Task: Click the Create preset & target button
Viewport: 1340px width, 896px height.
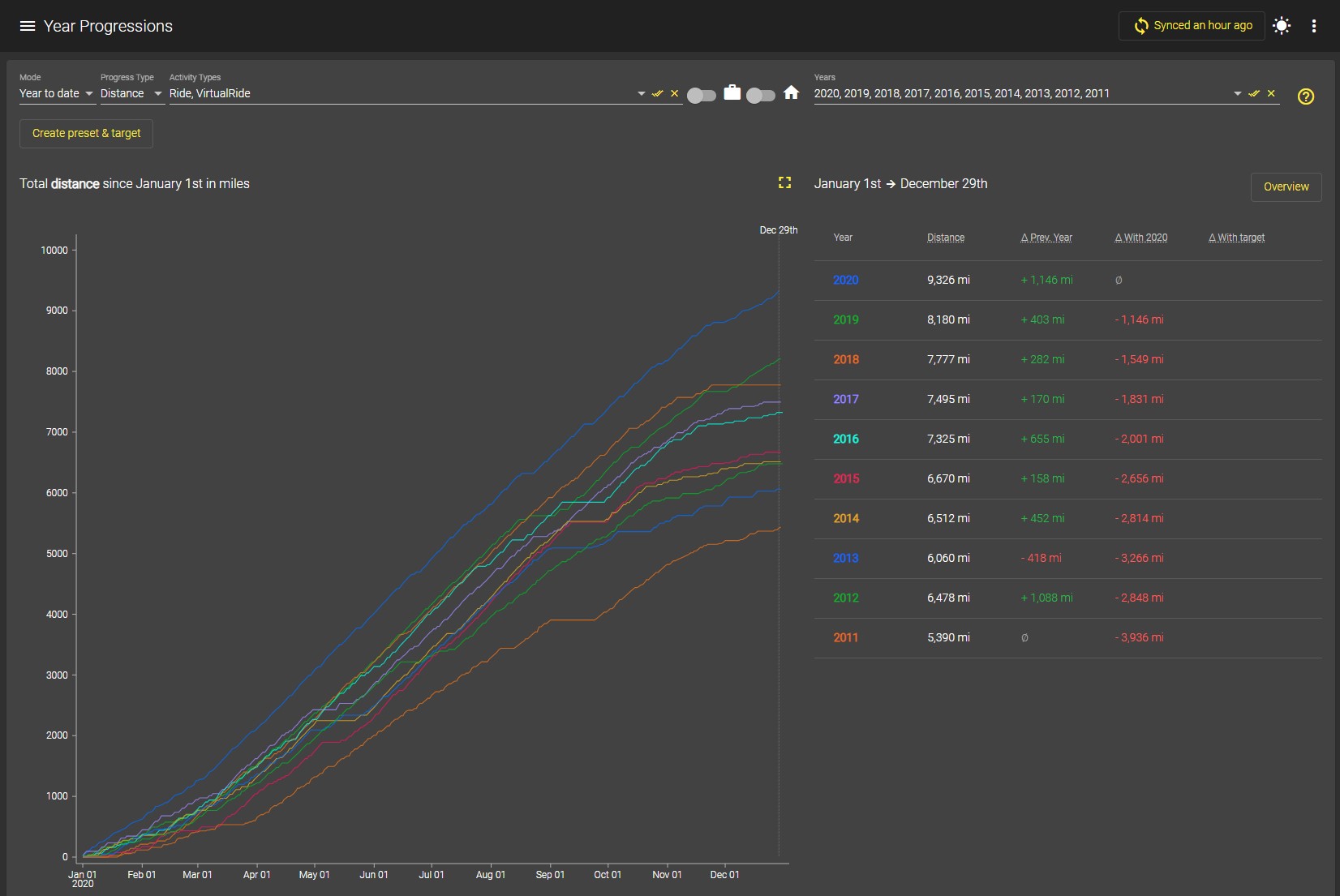Action: tap(86, 133)
